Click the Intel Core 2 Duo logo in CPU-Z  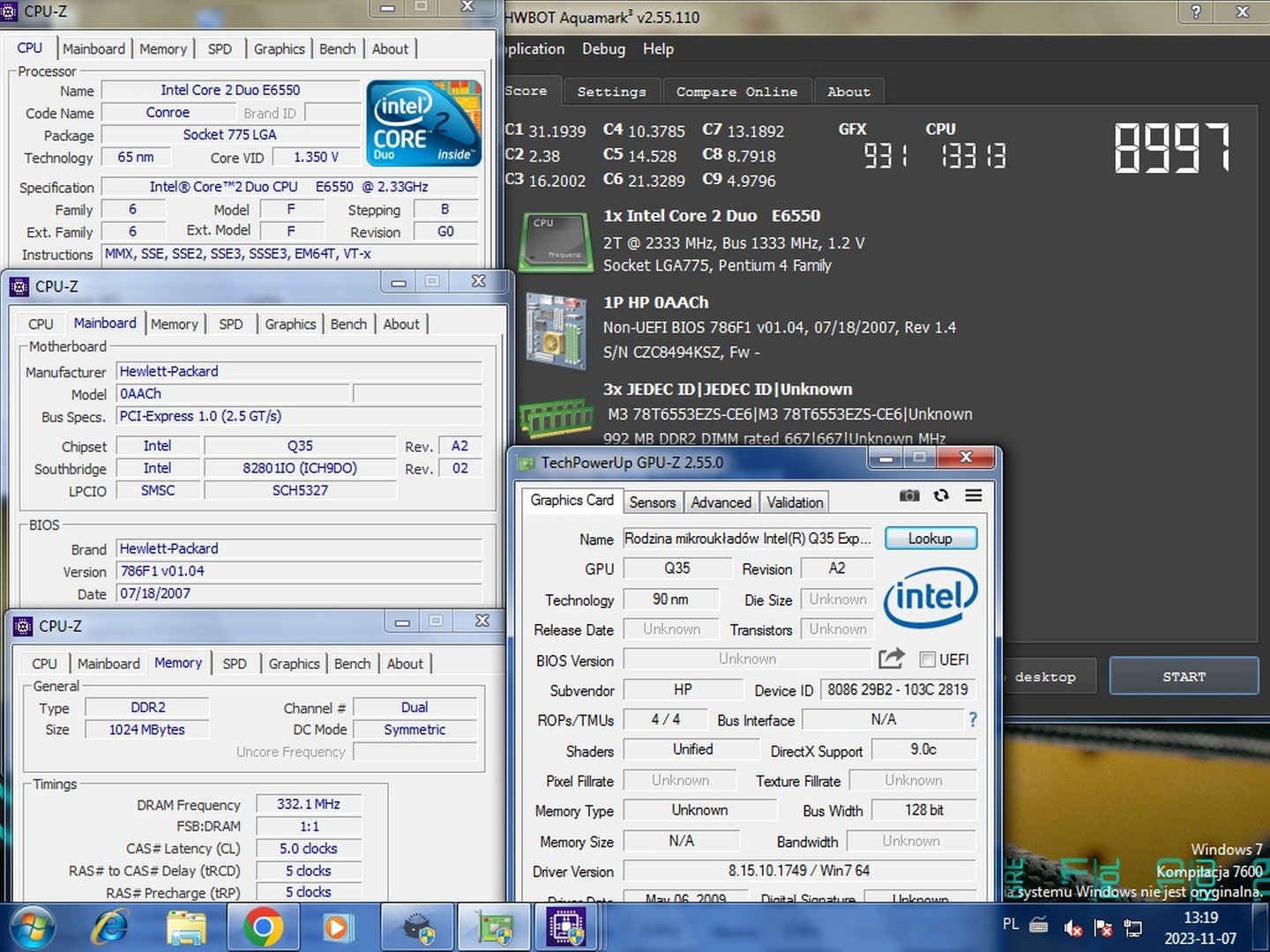coord(423,123)
